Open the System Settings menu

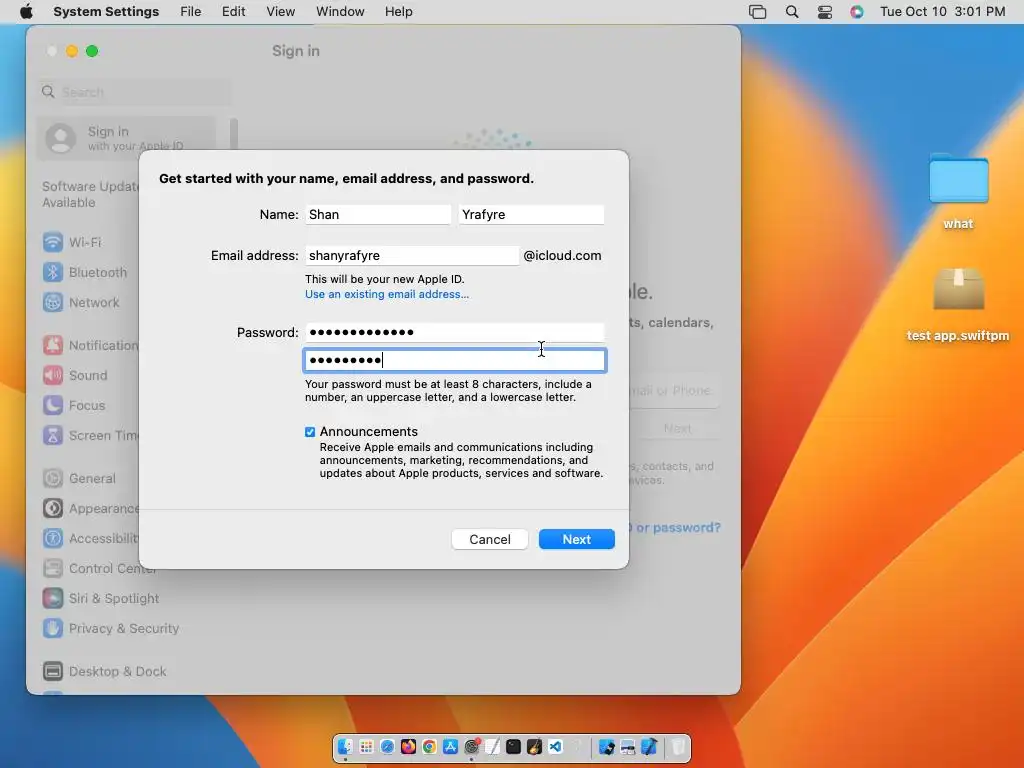106,12
